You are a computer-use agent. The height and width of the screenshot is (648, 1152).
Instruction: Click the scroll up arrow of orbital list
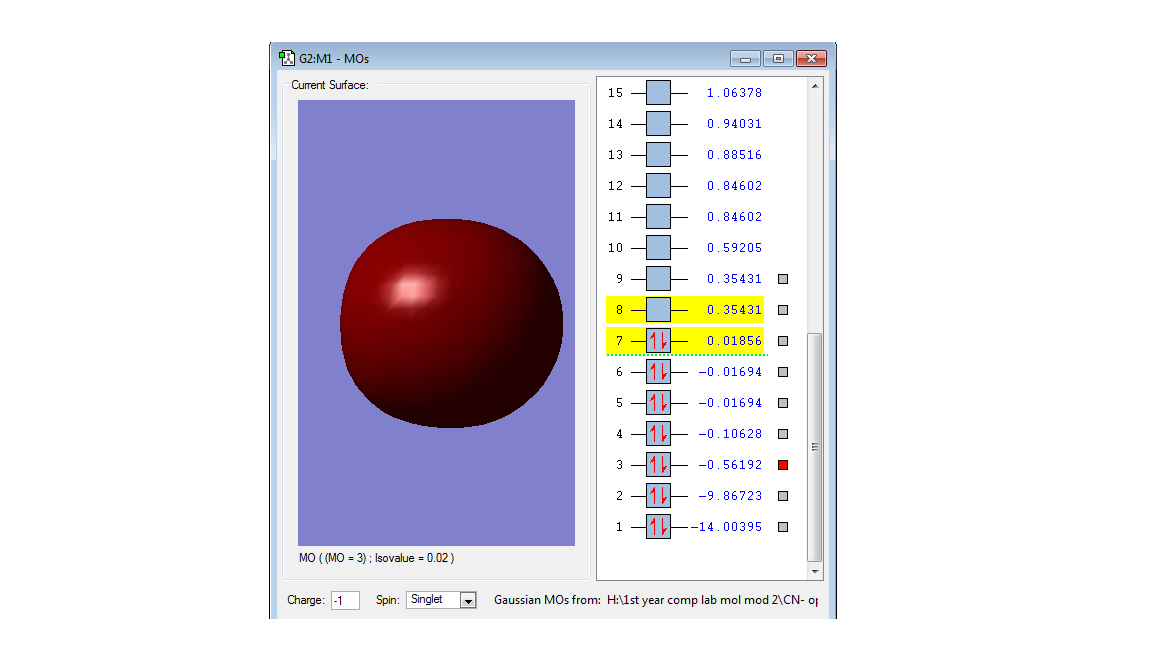pyautogui.click(x=815, y=86)
